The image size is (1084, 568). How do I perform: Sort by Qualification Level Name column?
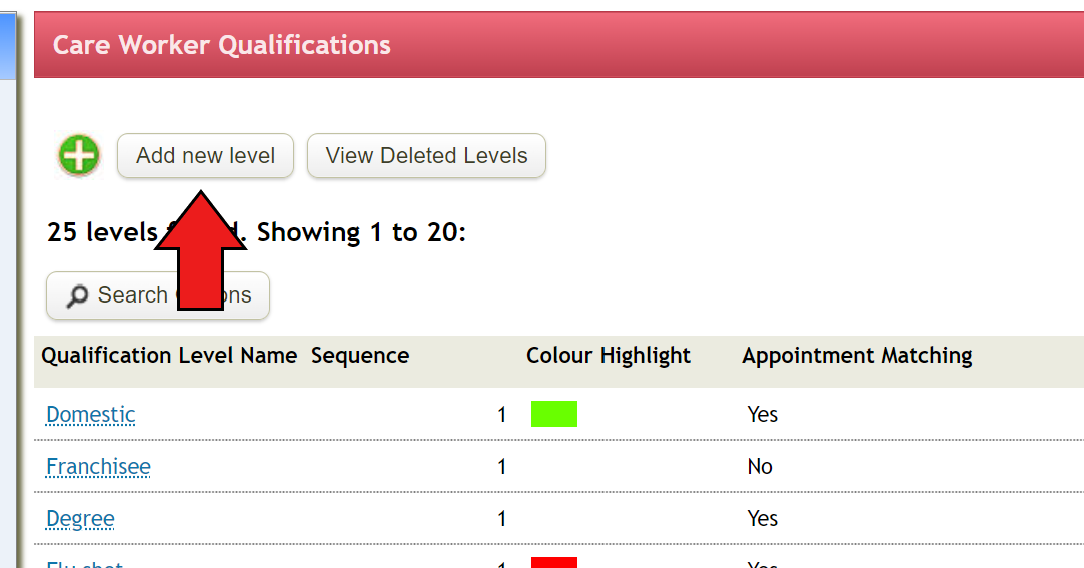[169, 355]
